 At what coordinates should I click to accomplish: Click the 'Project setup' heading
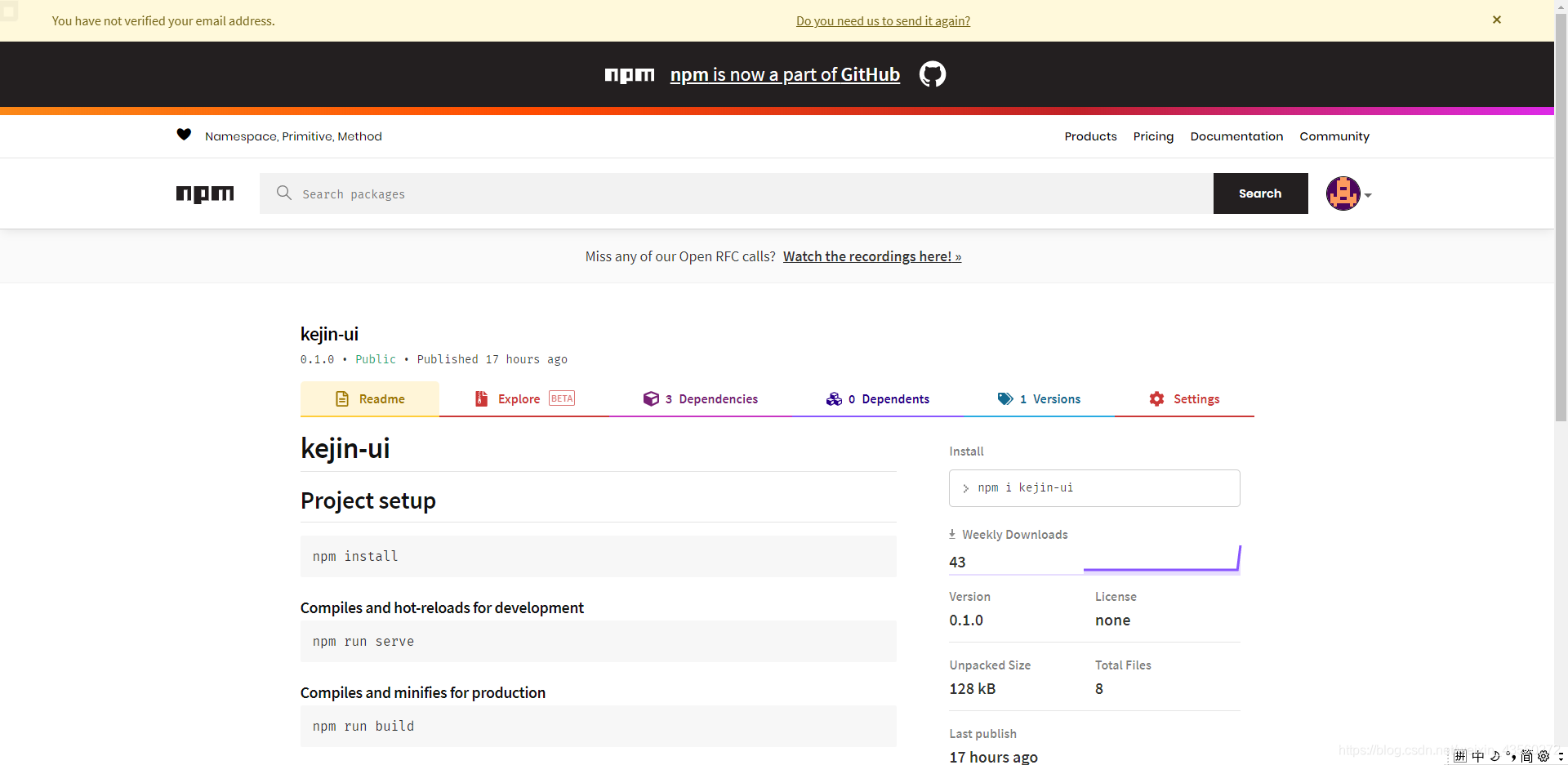pos(367,500)
